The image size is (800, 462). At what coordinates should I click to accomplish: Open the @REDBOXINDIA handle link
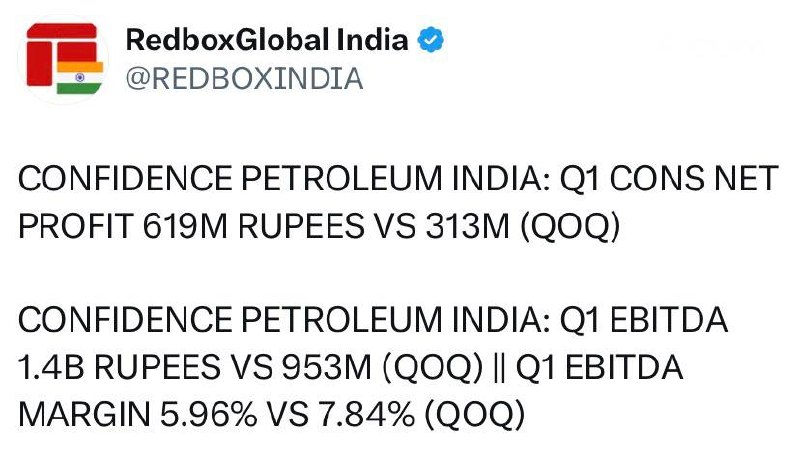click(244, 79)
